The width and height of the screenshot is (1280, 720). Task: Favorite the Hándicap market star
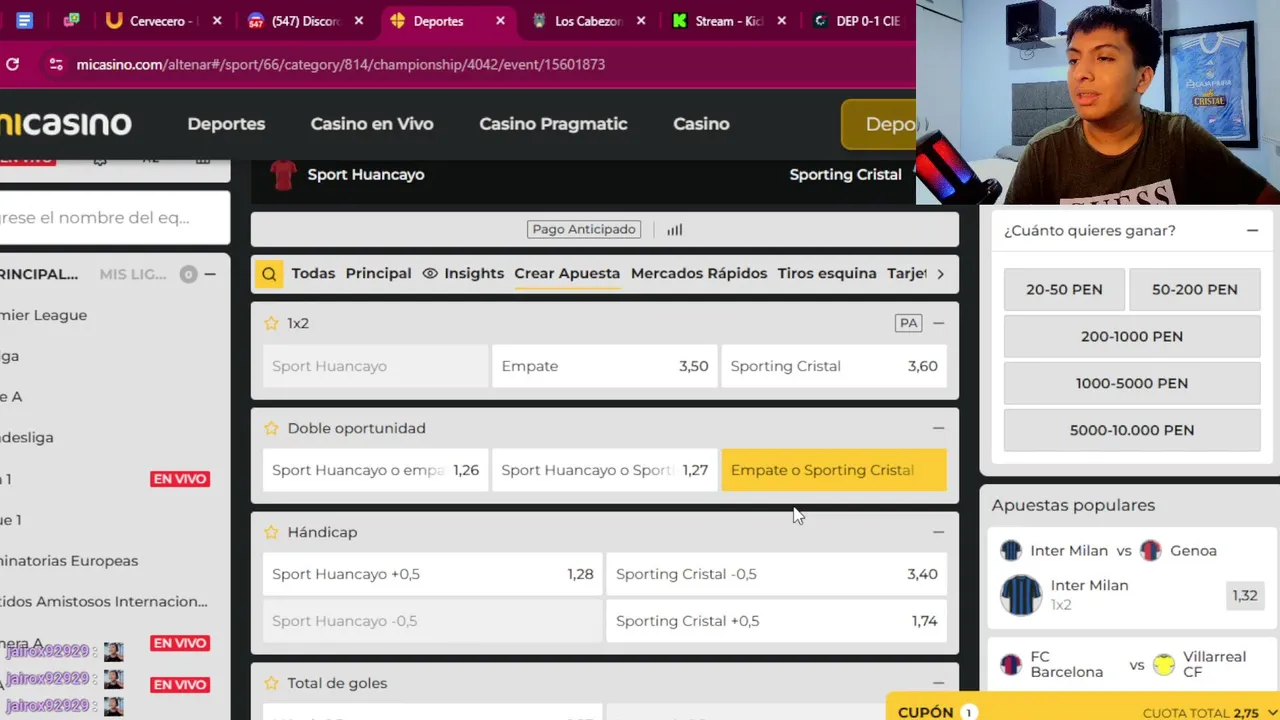tap(271, 532)
